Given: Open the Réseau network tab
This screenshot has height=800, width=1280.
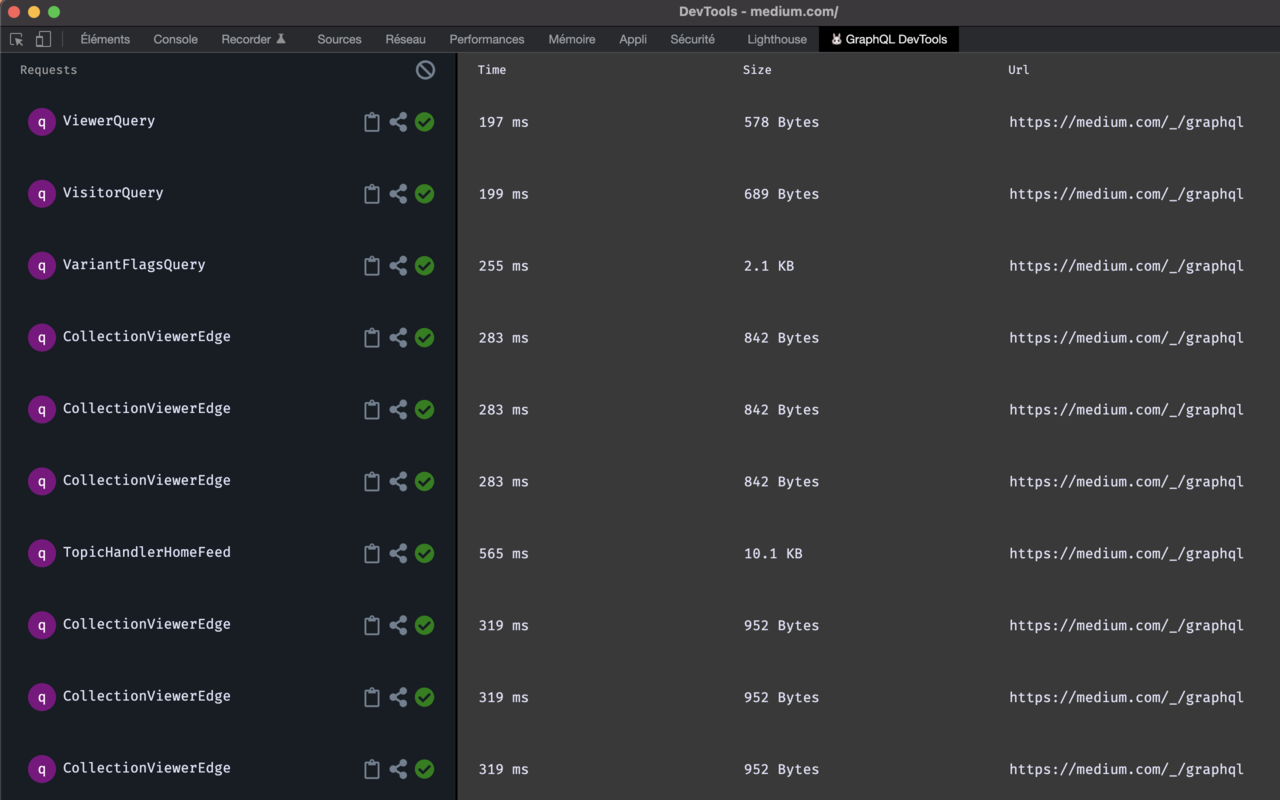Looking at the screenshot, I should click(405, 39).
